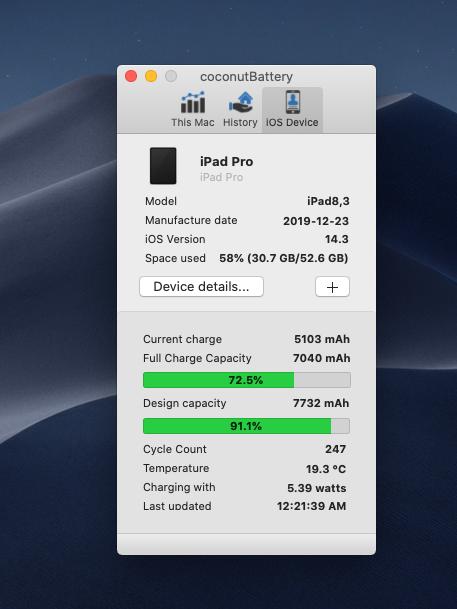Click the Space used value 58% (30.7 GB/52.6 GB)
This screenshot has height=609, width=457.
[x=283, y=258]
